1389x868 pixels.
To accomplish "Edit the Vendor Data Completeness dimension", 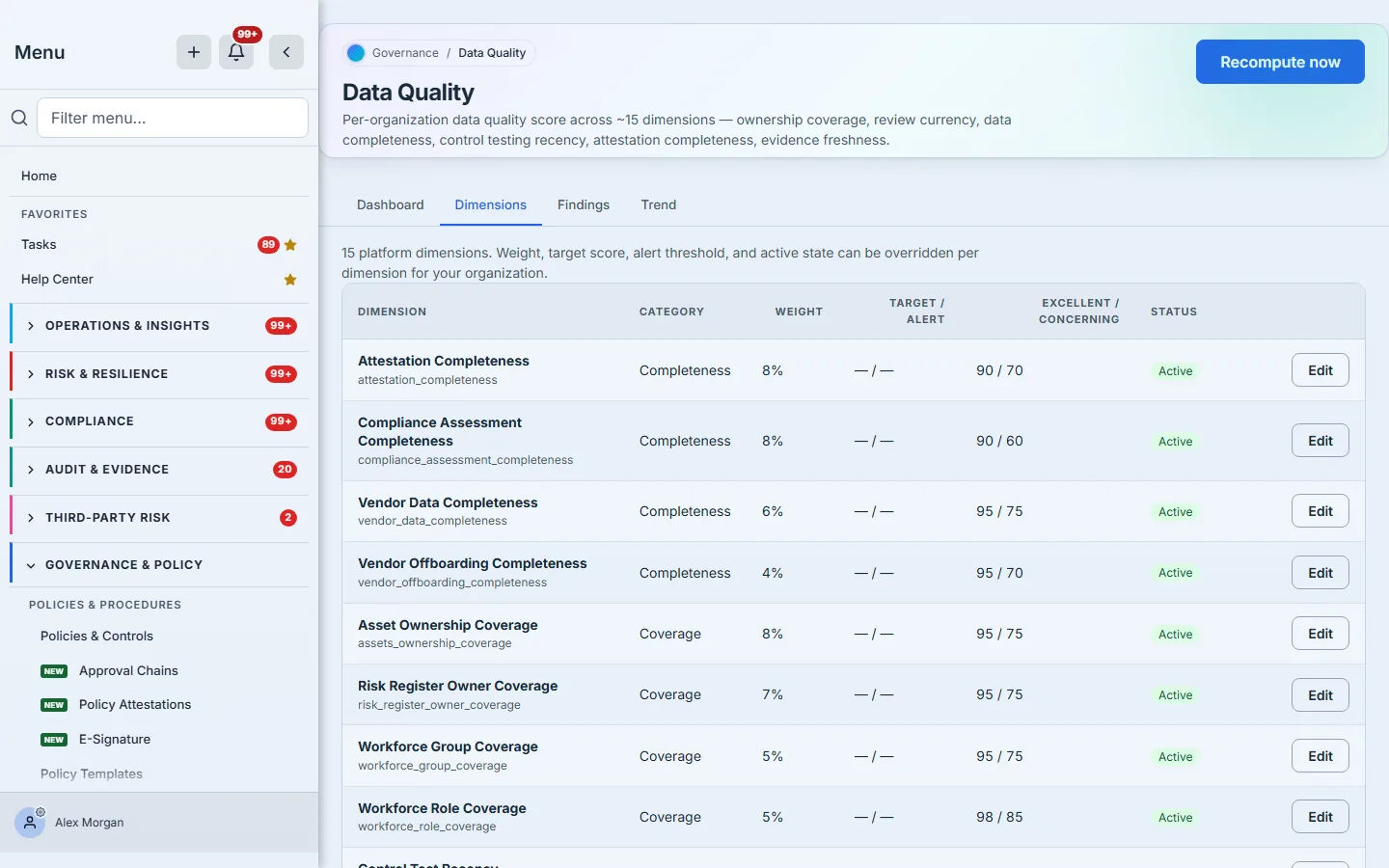I will 1321,511.
